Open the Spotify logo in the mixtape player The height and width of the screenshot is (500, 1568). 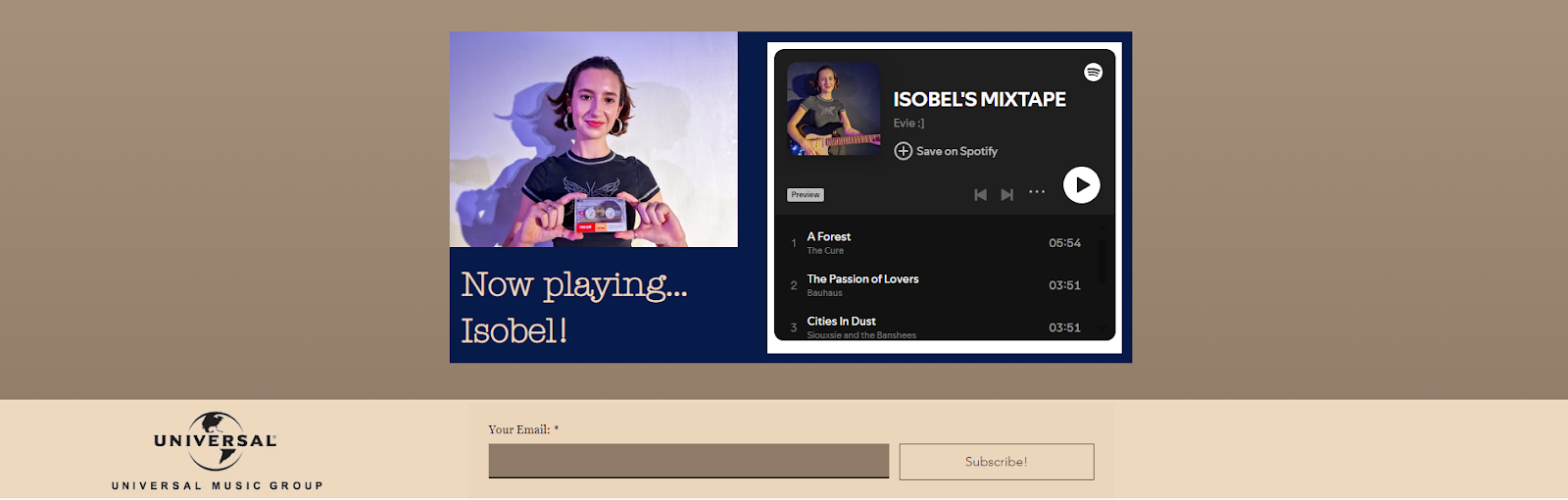click(x=1093, y=73)
